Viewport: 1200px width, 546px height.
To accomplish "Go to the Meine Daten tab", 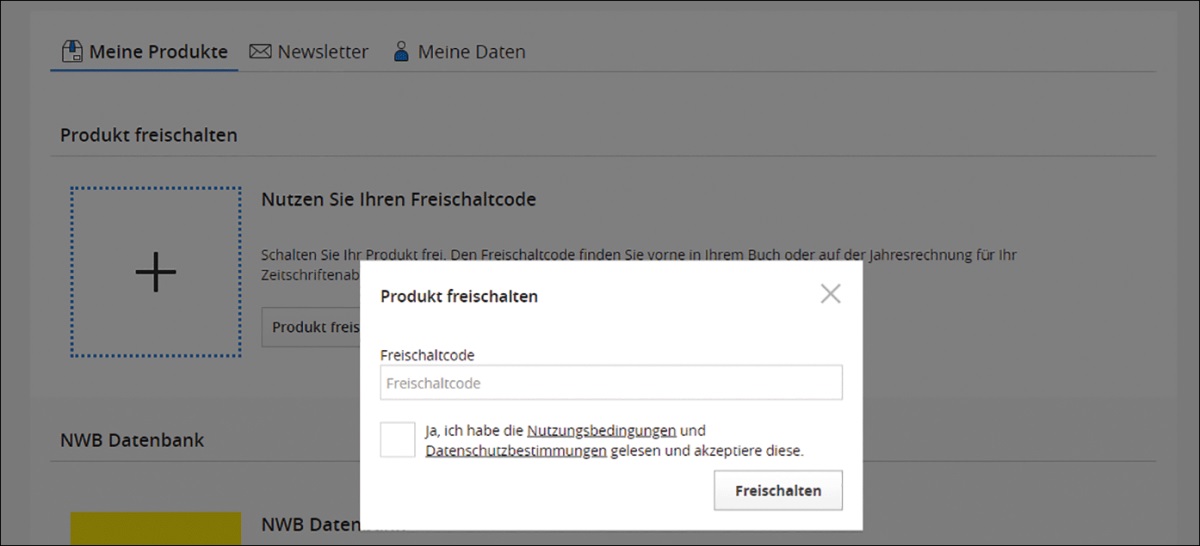I will click(x=471, y=51).
